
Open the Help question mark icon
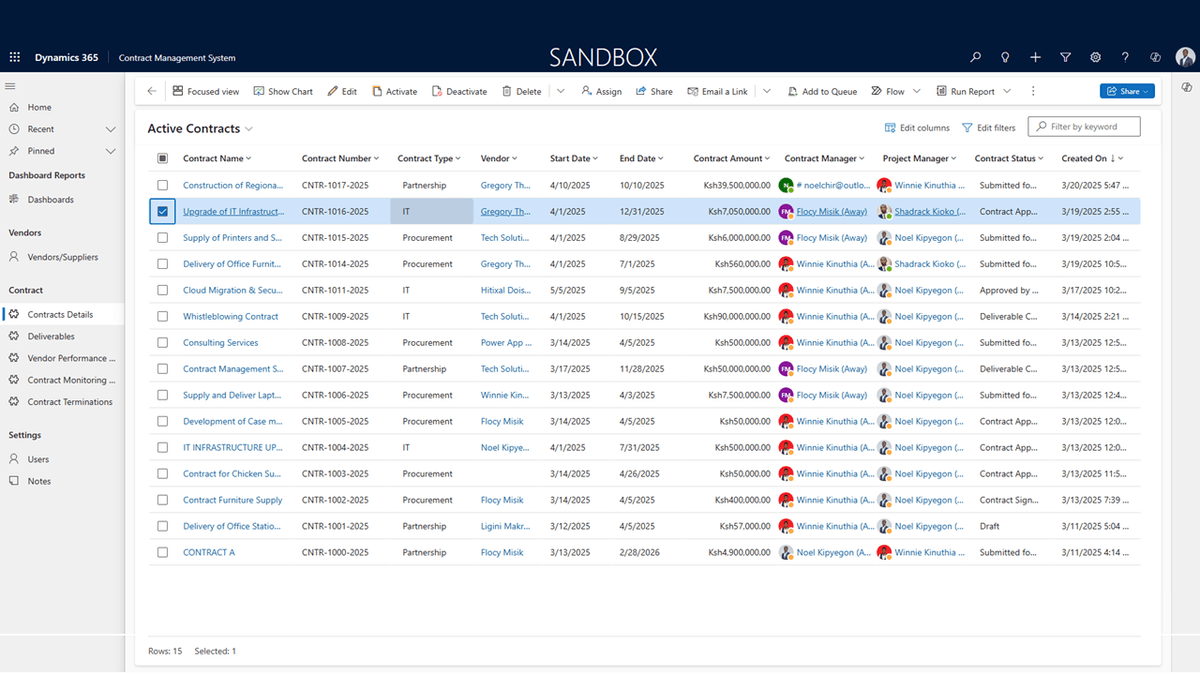pyautogui.click(x=1125, y=57)
